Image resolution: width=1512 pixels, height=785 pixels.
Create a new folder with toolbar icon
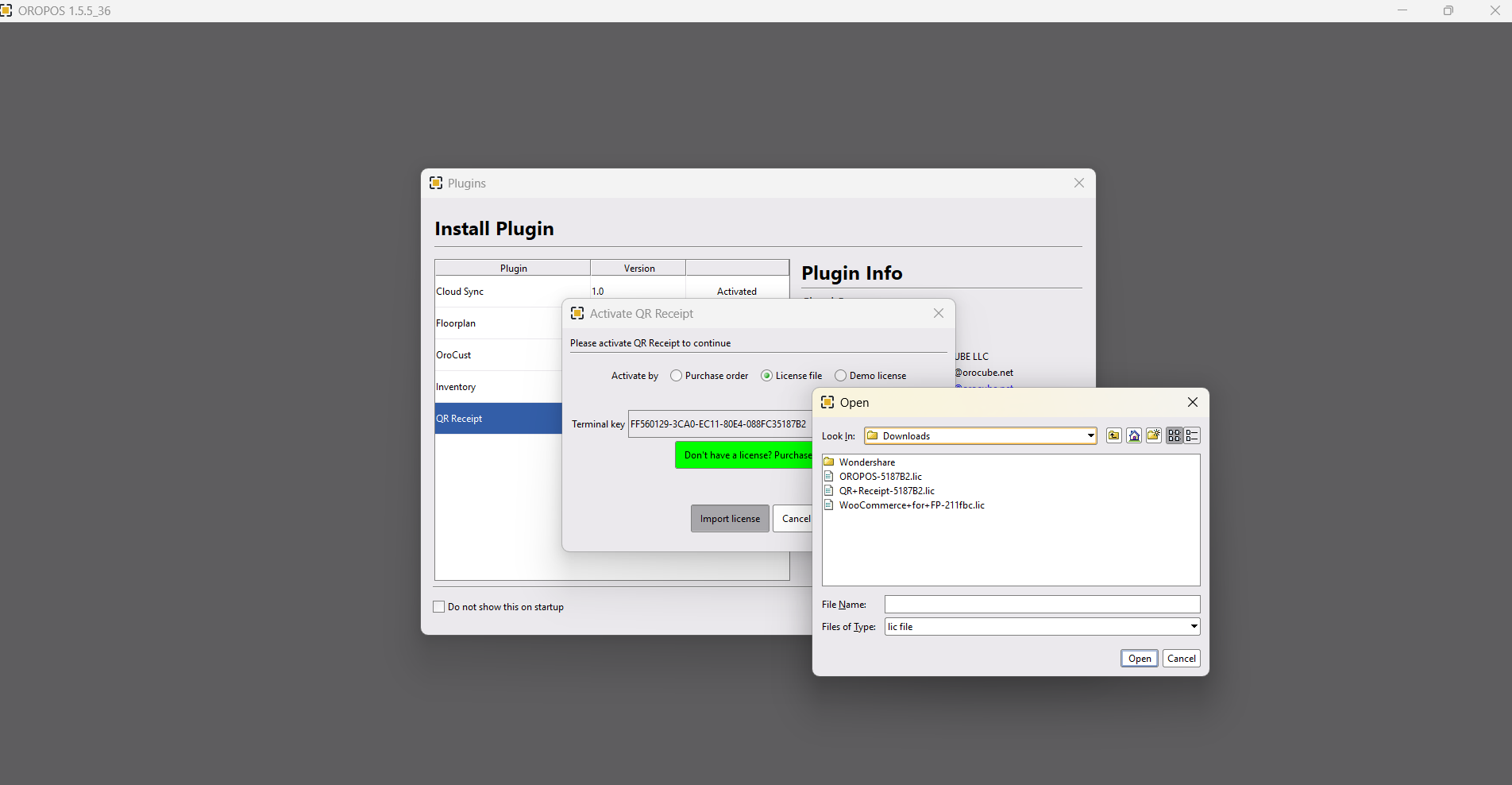1154,435
